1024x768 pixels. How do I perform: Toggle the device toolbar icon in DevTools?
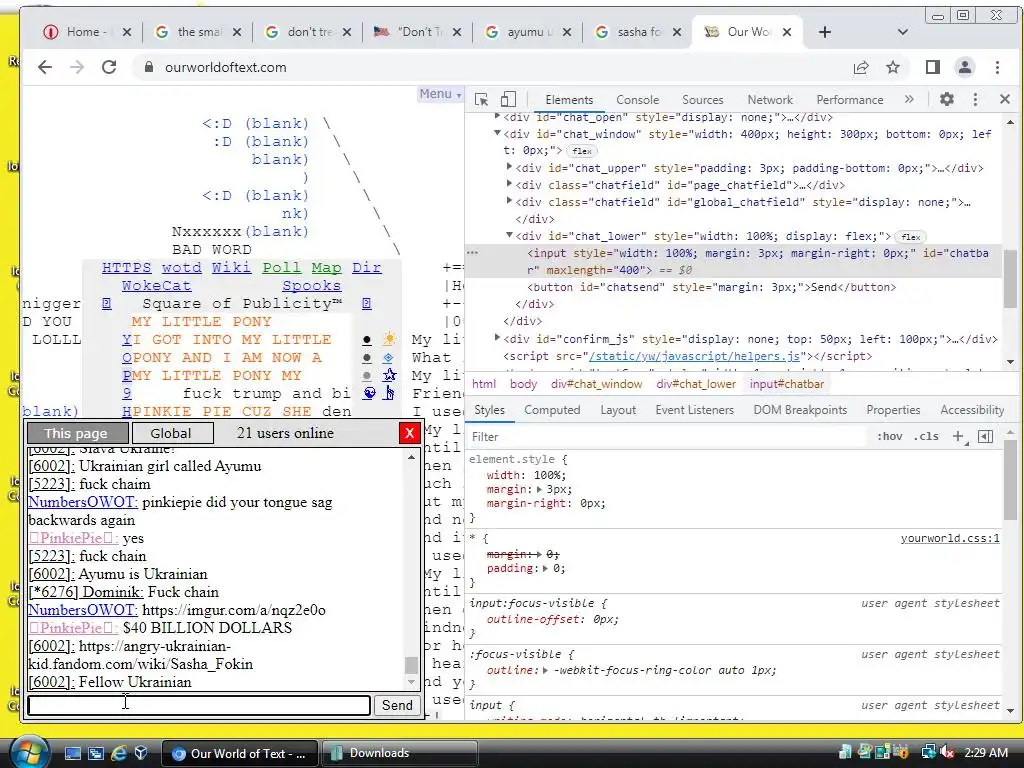click(508, 99)
